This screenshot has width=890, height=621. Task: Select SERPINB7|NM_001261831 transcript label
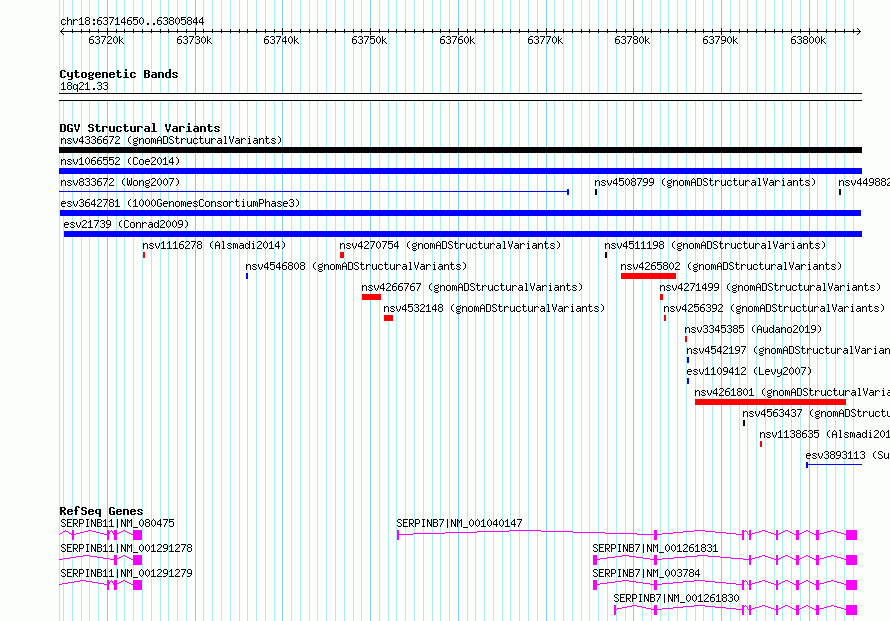(x=656, y=548)
